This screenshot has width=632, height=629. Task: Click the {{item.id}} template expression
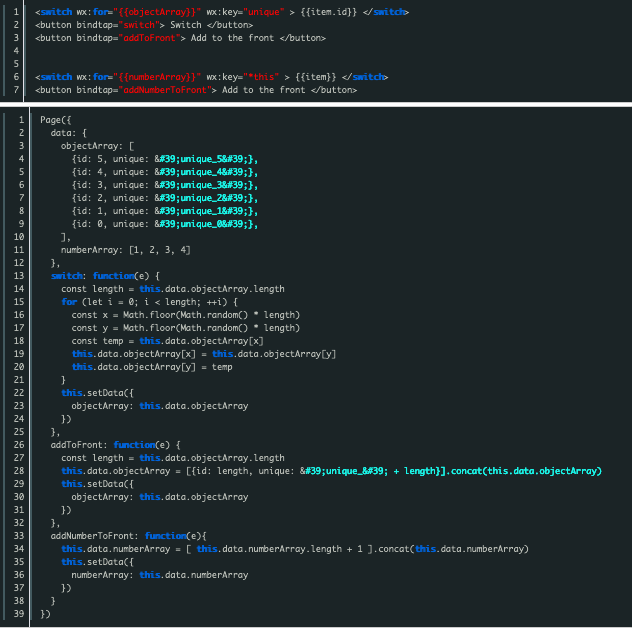pyautogui.click(x=325, y=12)
